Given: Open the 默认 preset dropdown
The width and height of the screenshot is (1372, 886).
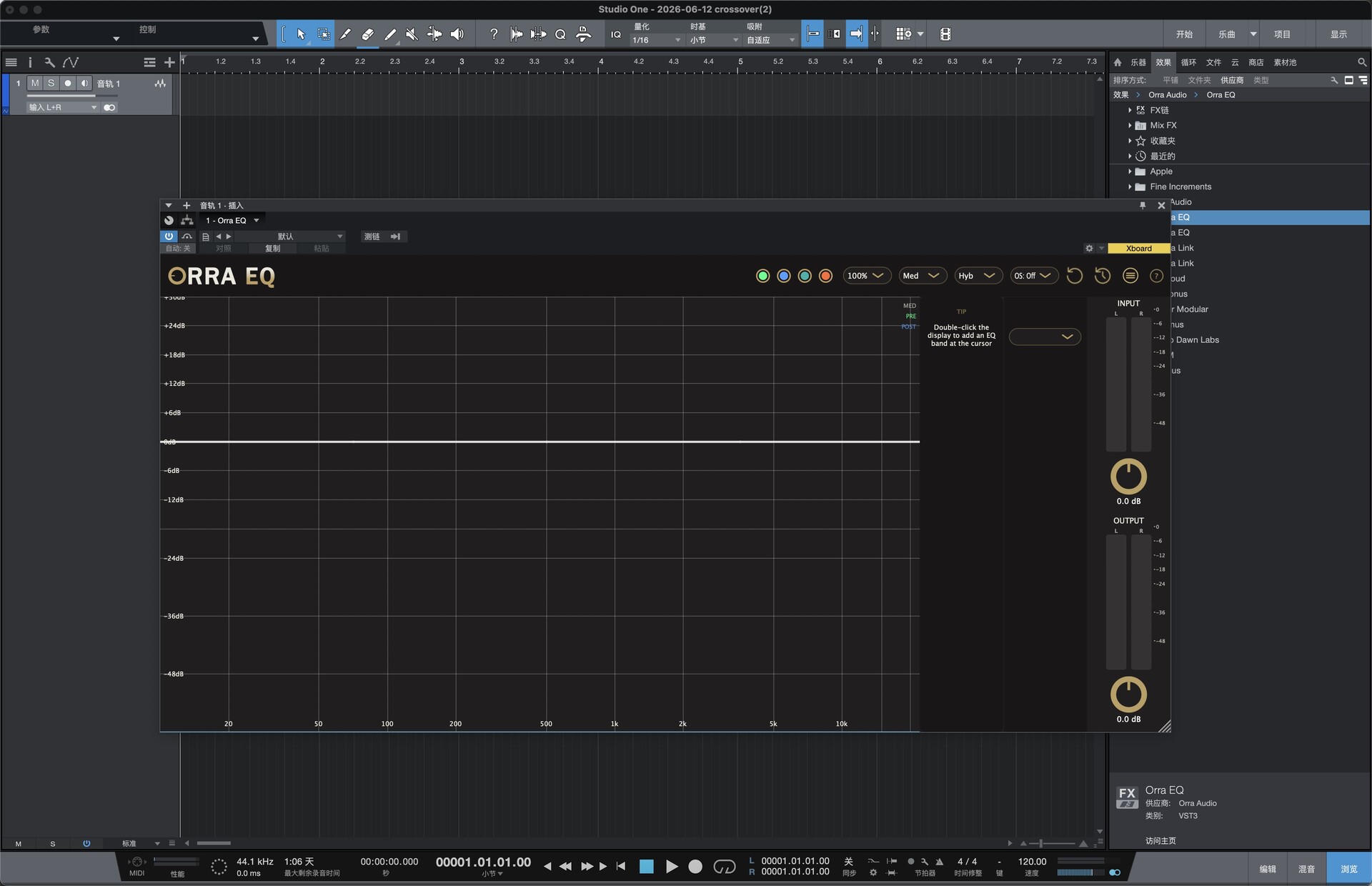Looking at the screenshot, I should pyautogui.click(x=290, y=237).
